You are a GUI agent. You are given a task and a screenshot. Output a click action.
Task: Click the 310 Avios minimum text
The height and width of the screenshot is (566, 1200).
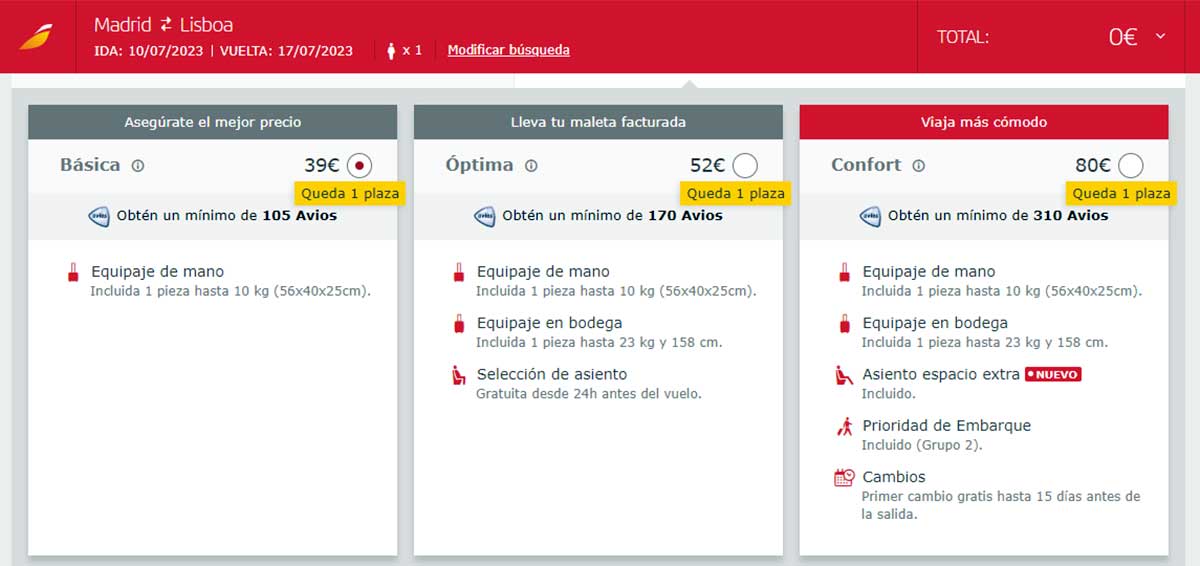[998, 215]
